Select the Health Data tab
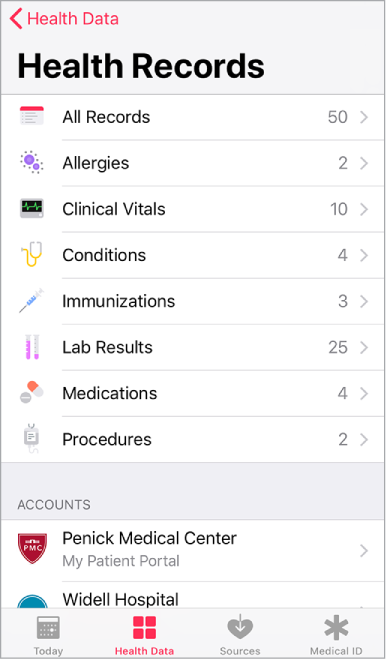The height and width of the screenshot is (660, 386). pyautogui.click(x=144, y=635)
